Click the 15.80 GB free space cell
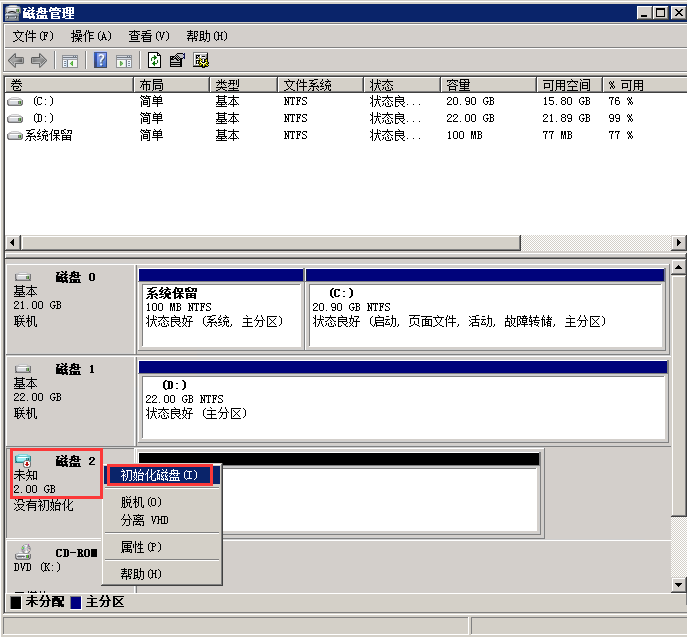The width and height of the screenshot is (687, 637). [567, 102]
